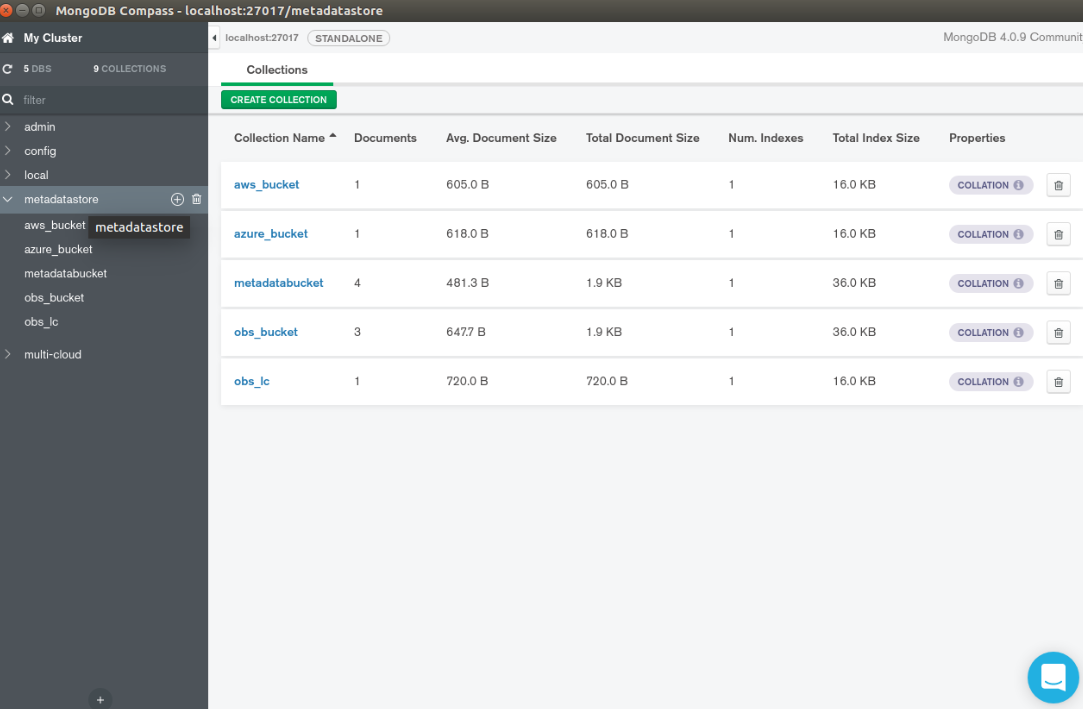
Task: Click the localhost:27017 host label
Action: click(262, 38)
